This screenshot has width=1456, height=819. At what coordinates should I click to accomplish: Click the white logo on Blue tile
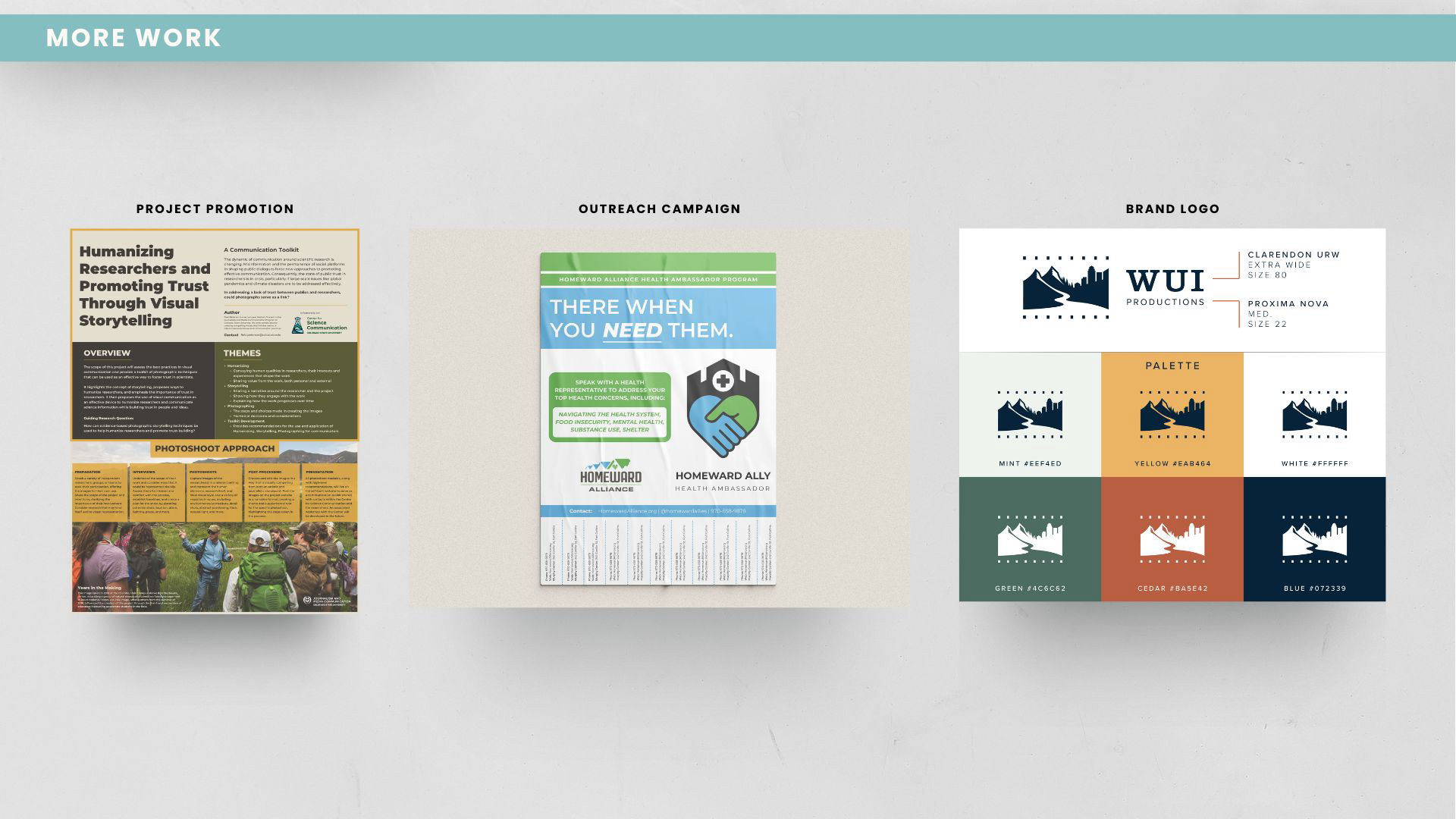click(1314, 539)
